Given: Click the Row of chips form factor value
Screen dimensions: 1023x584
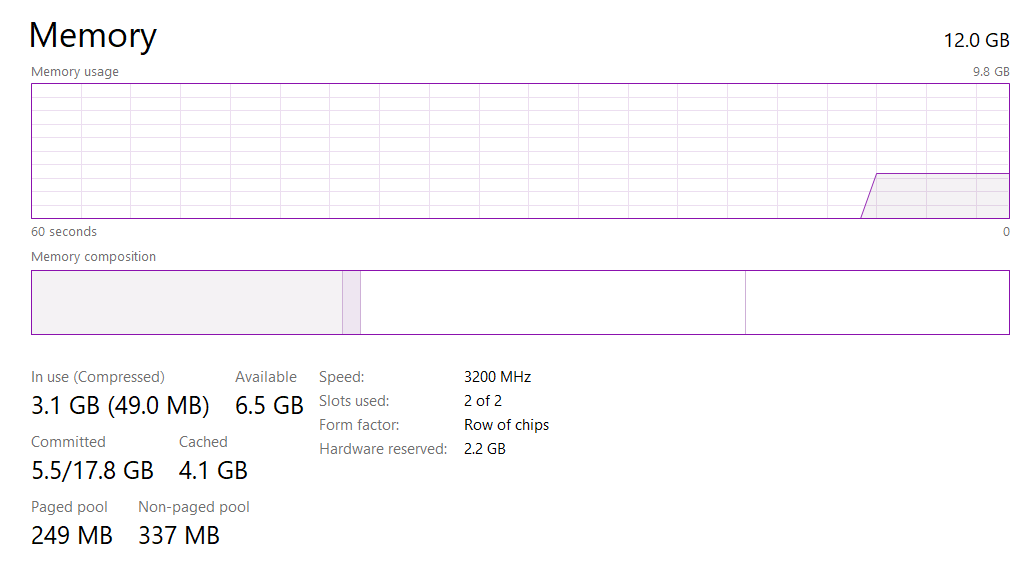Looking at the screenshot, I should click(506, 425).
